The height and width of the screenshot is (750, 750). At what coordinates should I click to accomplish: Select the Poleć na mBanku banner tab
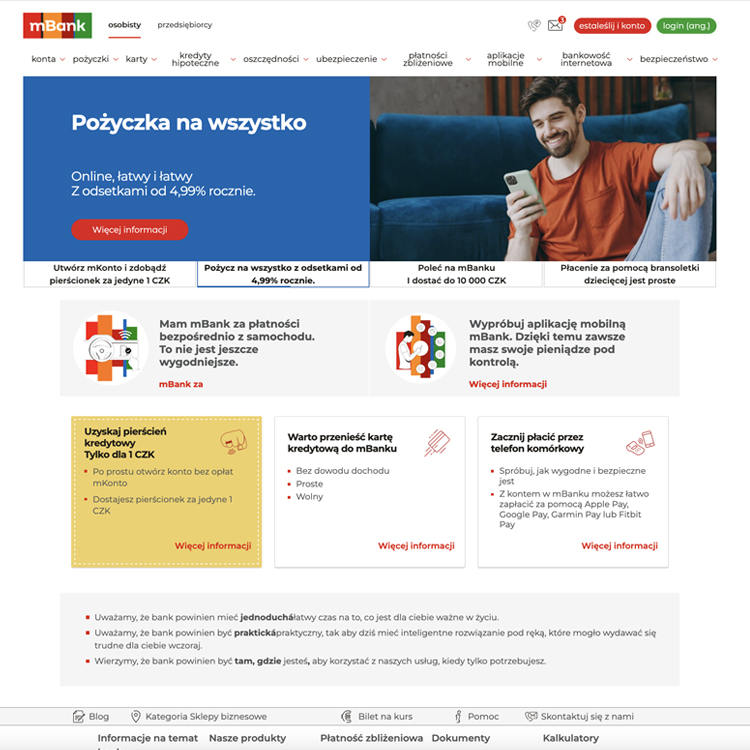click(456, 274)
